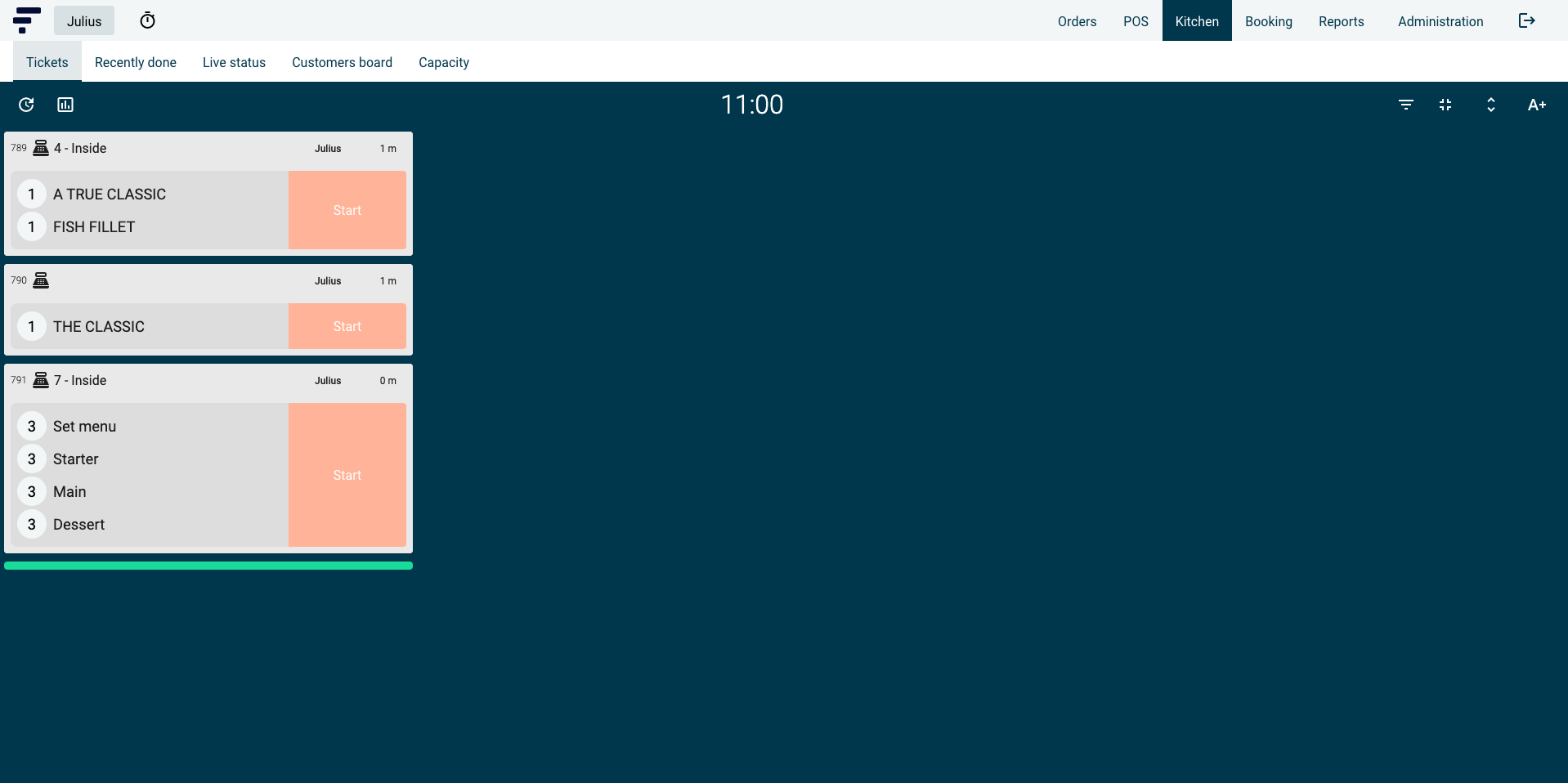The height and width of the screenshot is (783, 1568).
Task: Click the Julius user name button
Action: 83,20
